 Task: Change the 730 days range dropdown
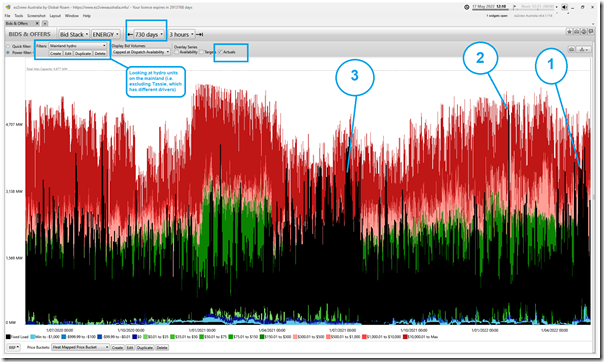click(x=149, y=34)
